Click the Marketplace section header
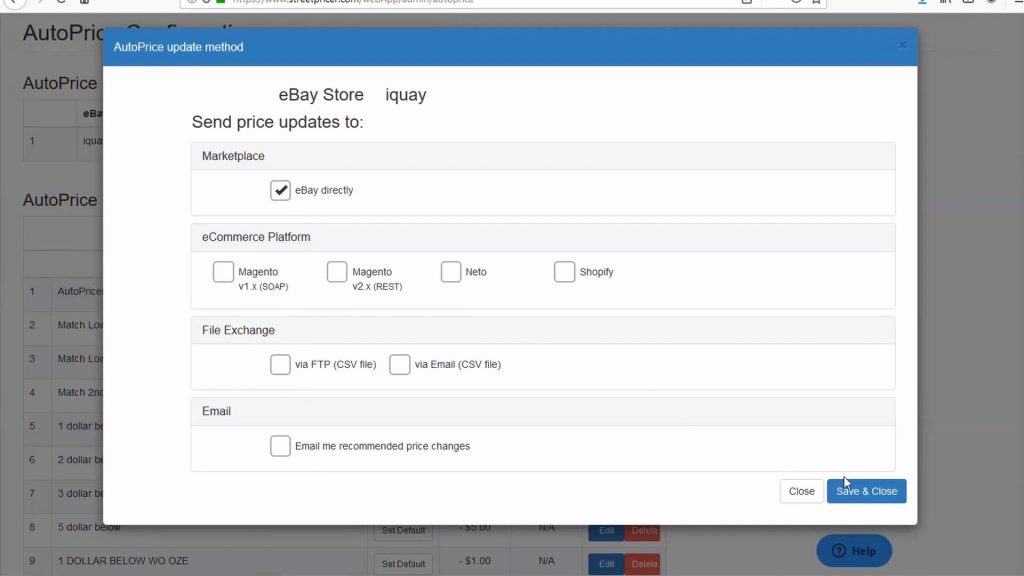The height and width of the screenshot is (576, 1024). point(543,156)
